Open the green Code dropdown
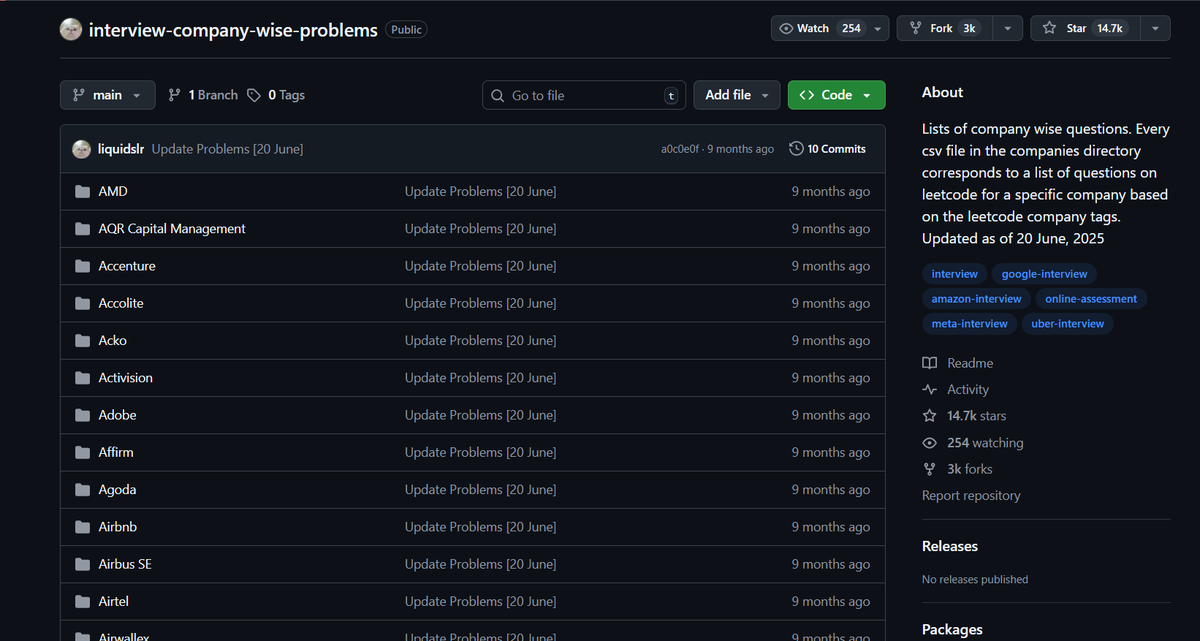 coord(836,95)
